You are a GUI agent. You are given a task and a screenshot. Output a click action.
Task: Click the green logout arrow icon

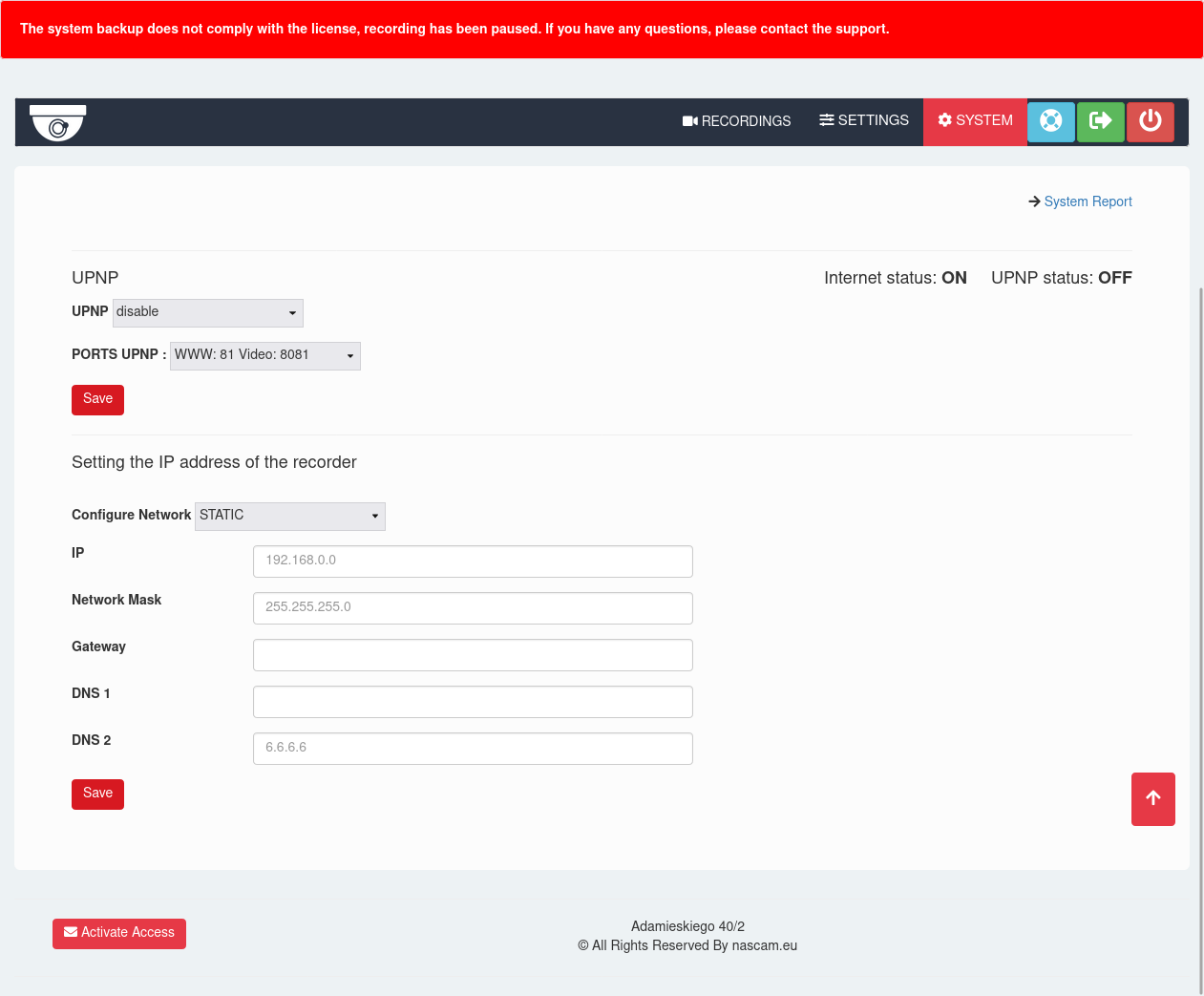(x=1100, y=121)
